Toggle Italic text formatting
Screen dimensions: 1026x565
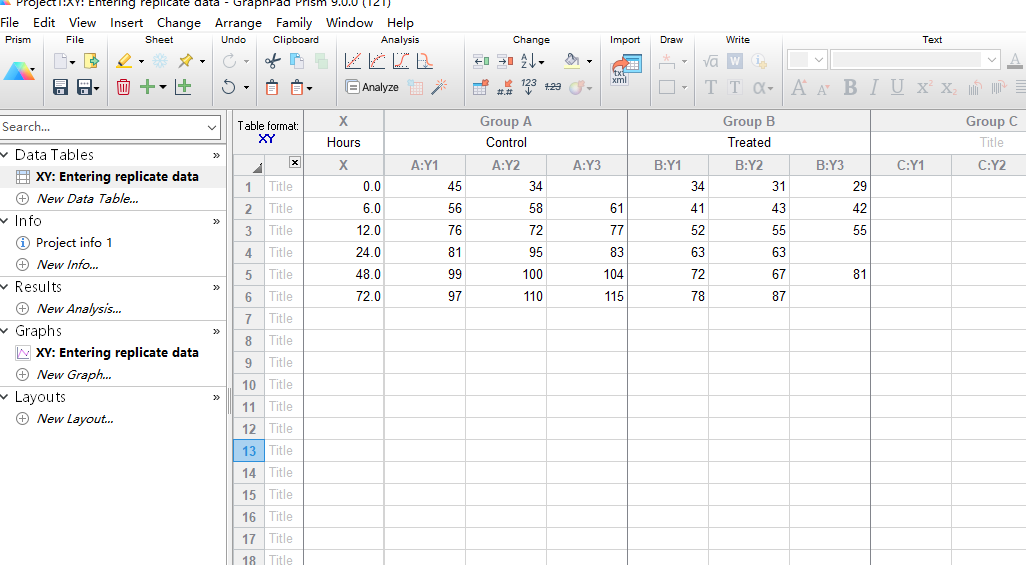874,87
